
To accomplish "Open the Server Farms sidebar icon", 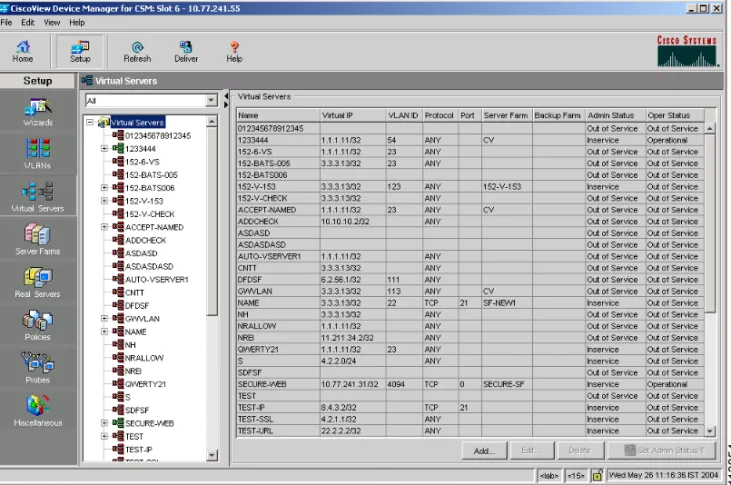I will (x=38, y=240).
